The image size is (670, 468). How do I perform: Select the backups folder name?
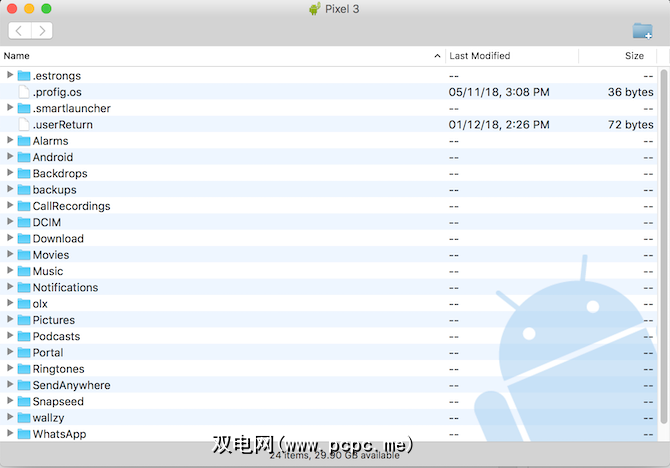click(55, 190)
